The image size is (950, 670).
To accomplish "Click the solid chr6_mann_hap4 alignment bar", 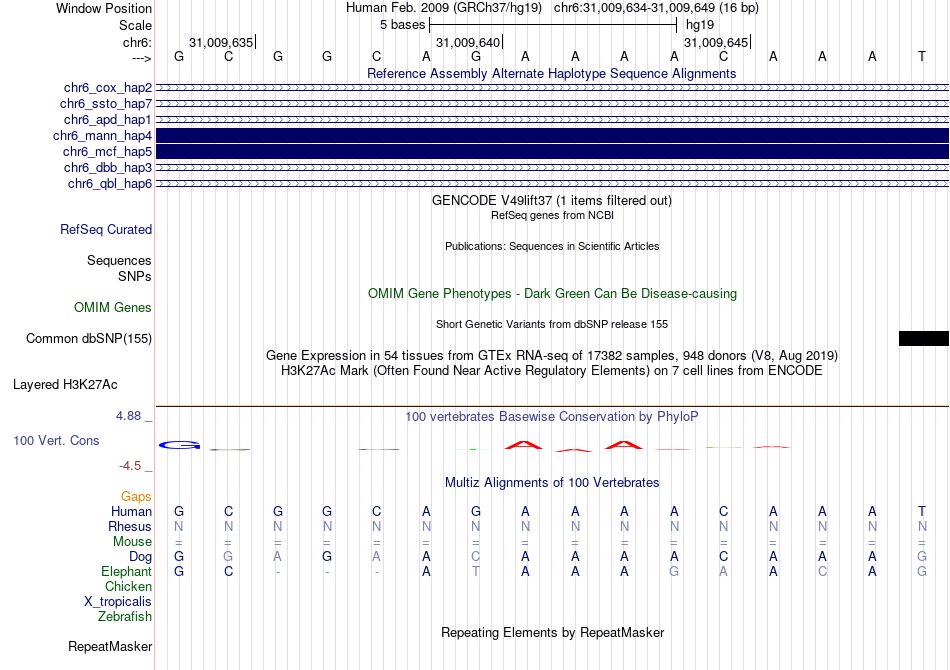I will (x=553, y=136).
